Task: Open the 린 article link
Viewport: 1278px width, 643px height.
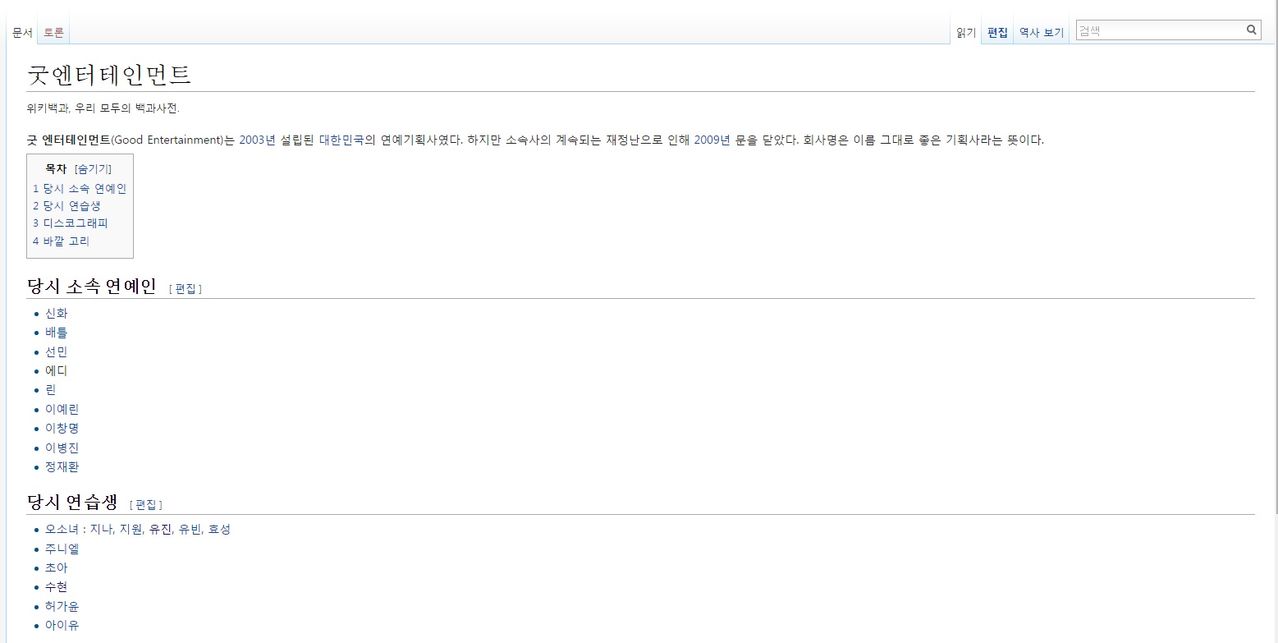Action: click(x=50, y=390)
